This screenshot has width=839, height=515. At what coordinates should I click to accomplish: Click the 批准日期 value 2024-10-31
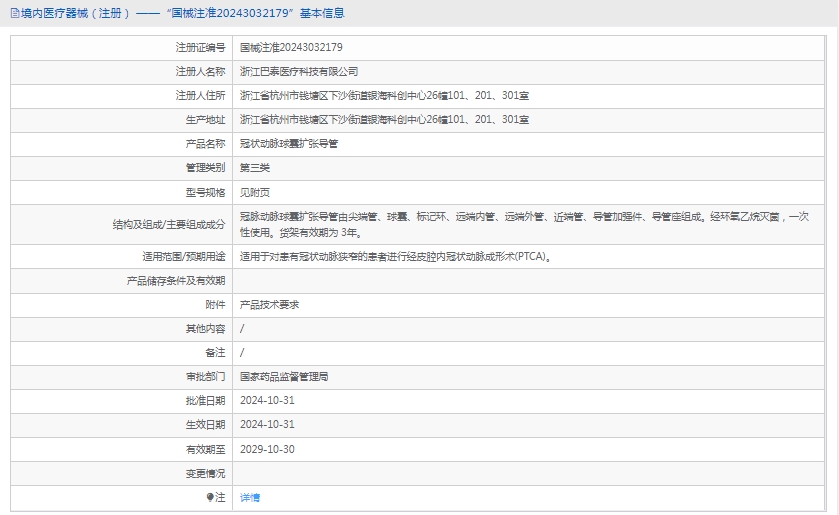pos(267,400)
